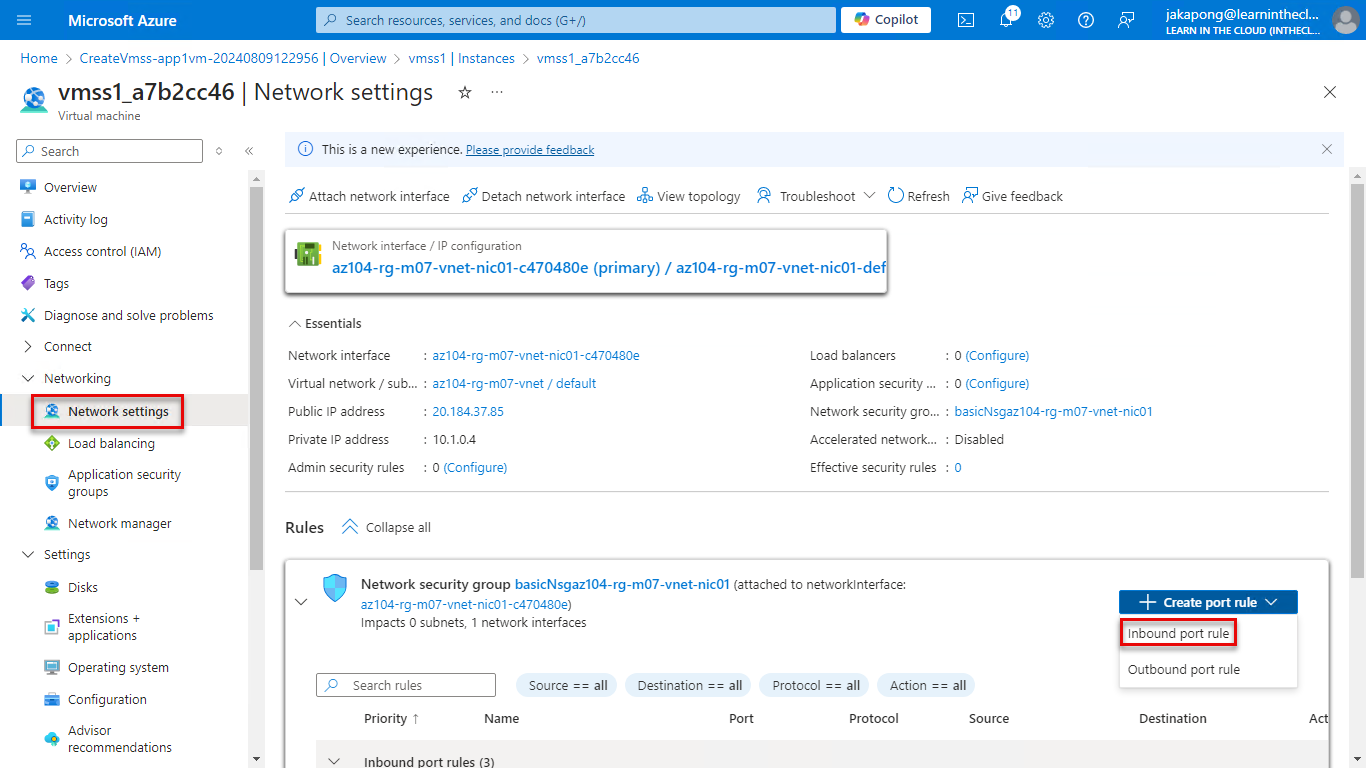
Task: Sort rules by Priority column
Action: pos(392,718)
